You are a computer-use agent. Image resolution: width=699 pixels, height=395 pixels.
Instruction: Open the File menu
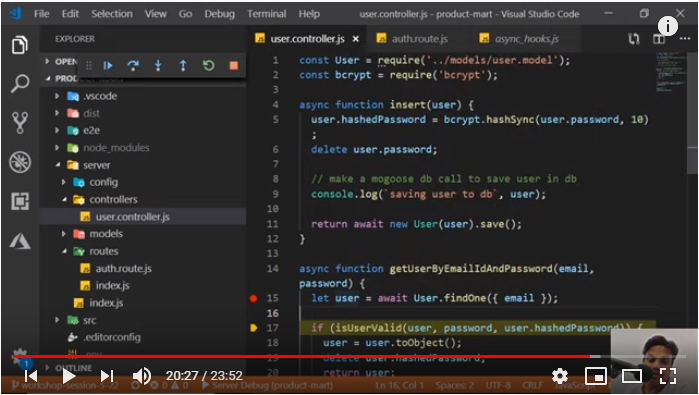coord(41,14)
